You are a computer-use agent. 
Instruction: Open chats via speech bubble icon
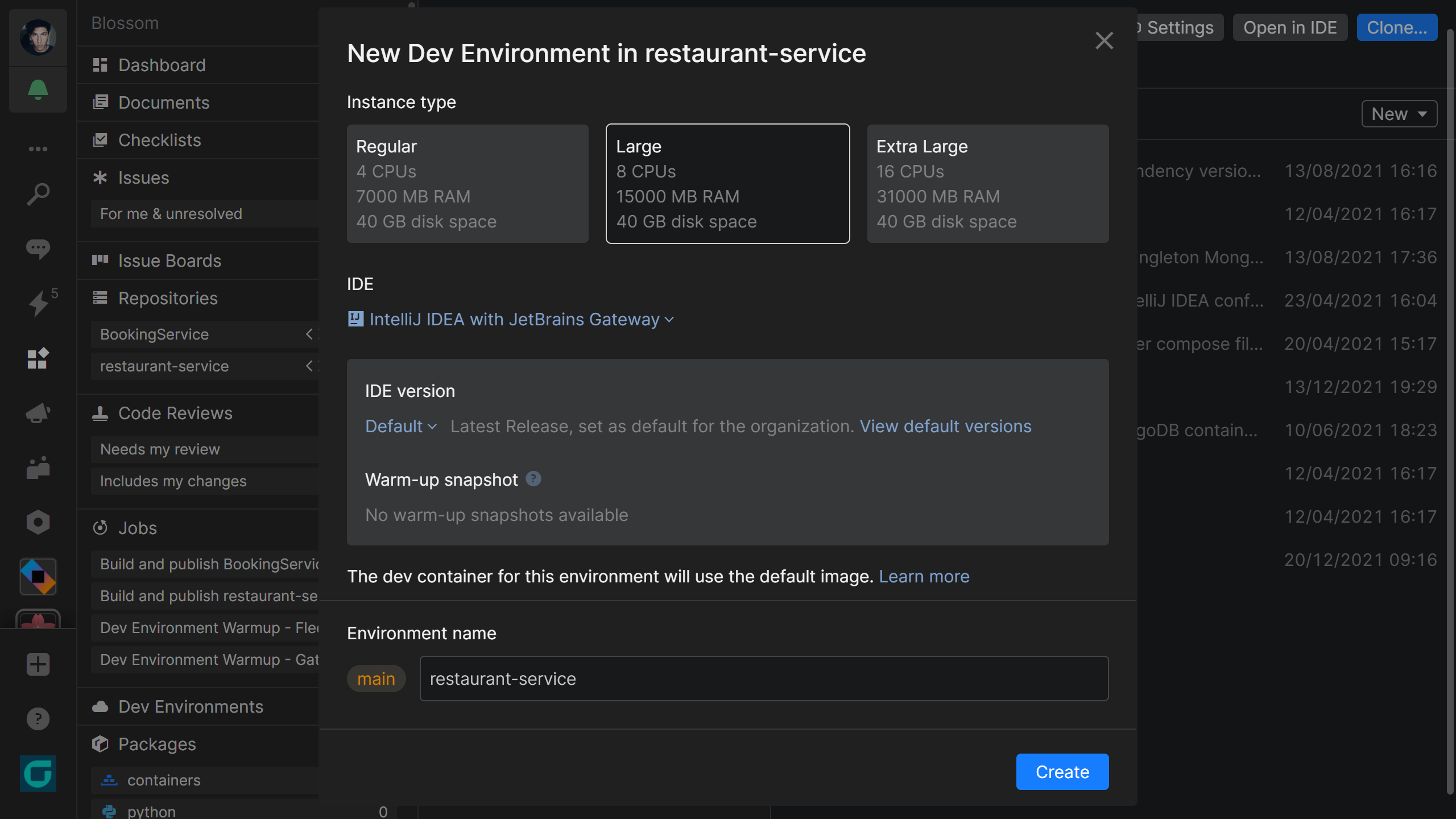coord(38,249)
